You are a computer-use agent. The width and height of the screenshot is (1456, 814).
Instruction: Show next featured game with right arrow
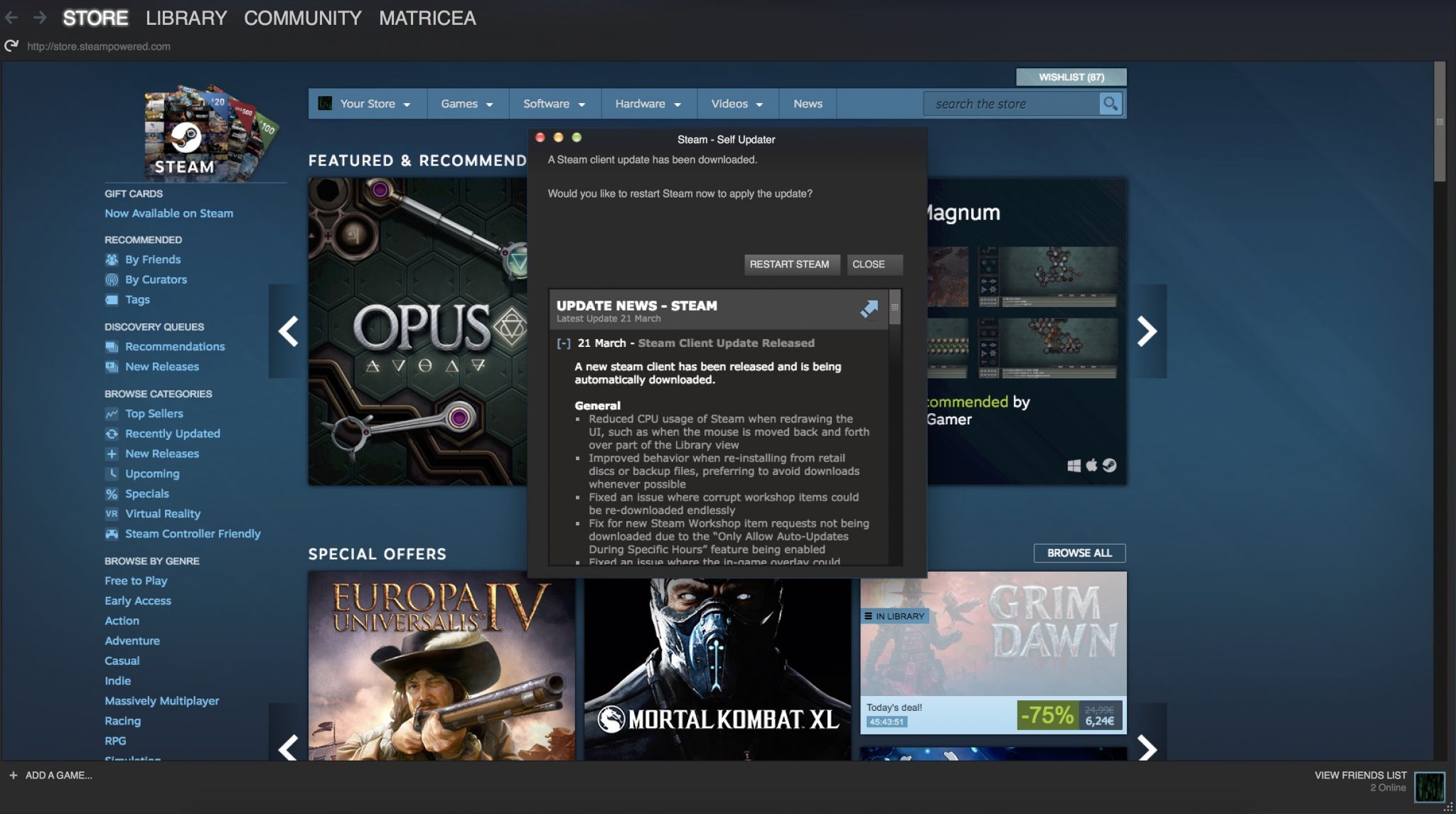(1146, 331)
